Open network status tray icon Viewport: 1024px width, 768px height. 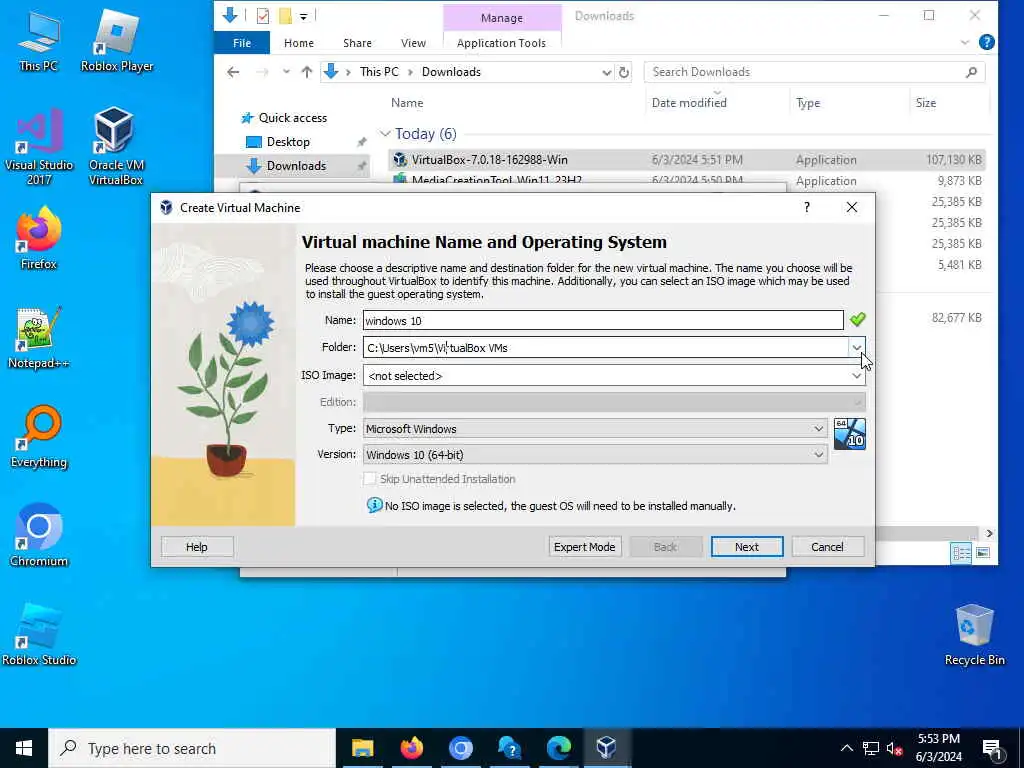(x=871, y=748)
